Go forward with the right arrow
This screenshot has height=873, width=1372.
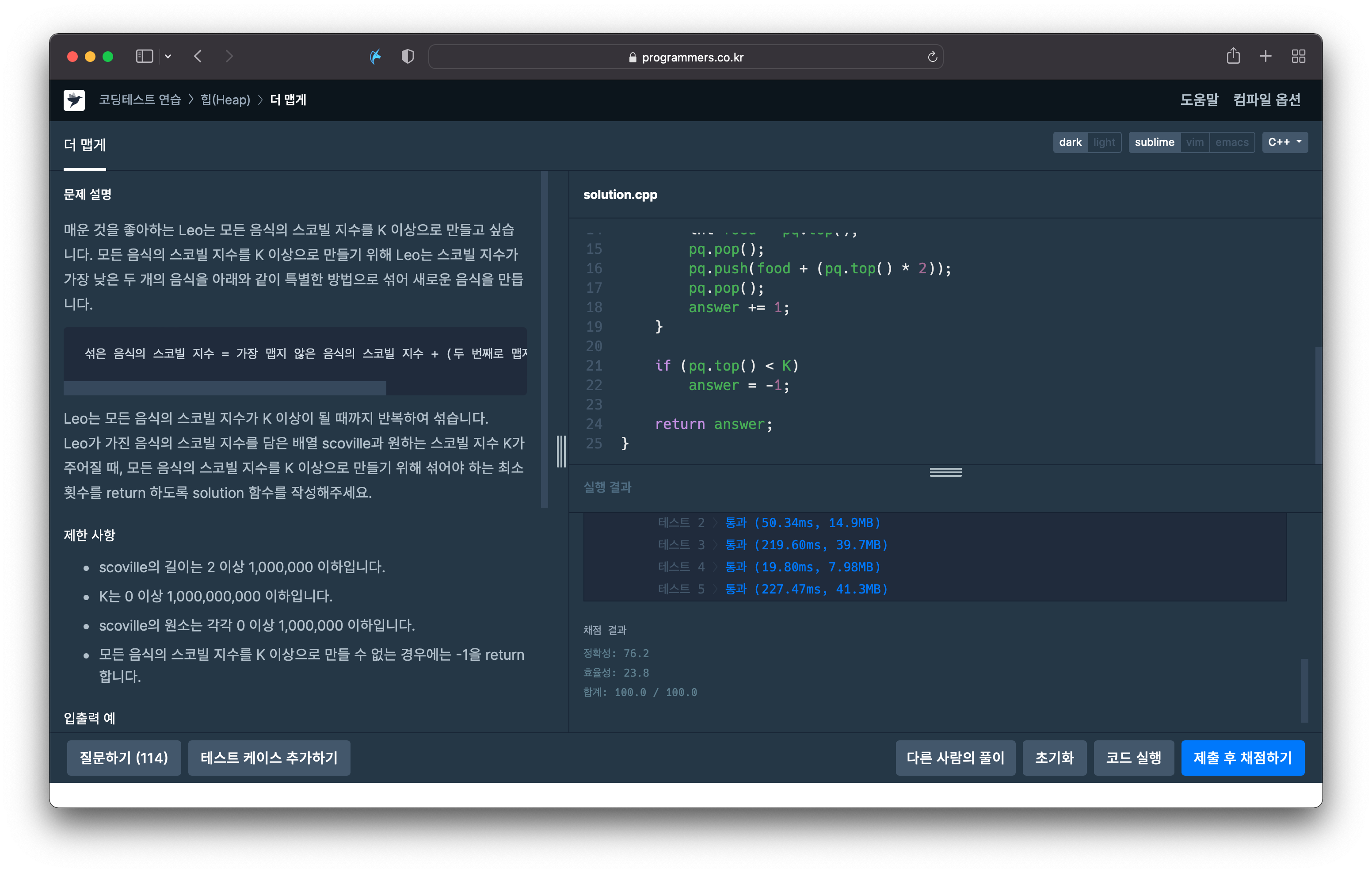229,57
